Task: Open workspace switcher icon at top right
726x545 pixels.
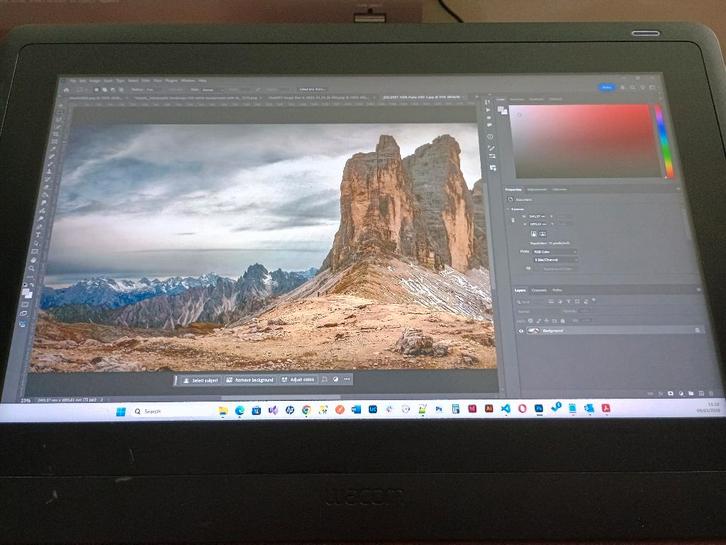Action: [x=652, y=88]
